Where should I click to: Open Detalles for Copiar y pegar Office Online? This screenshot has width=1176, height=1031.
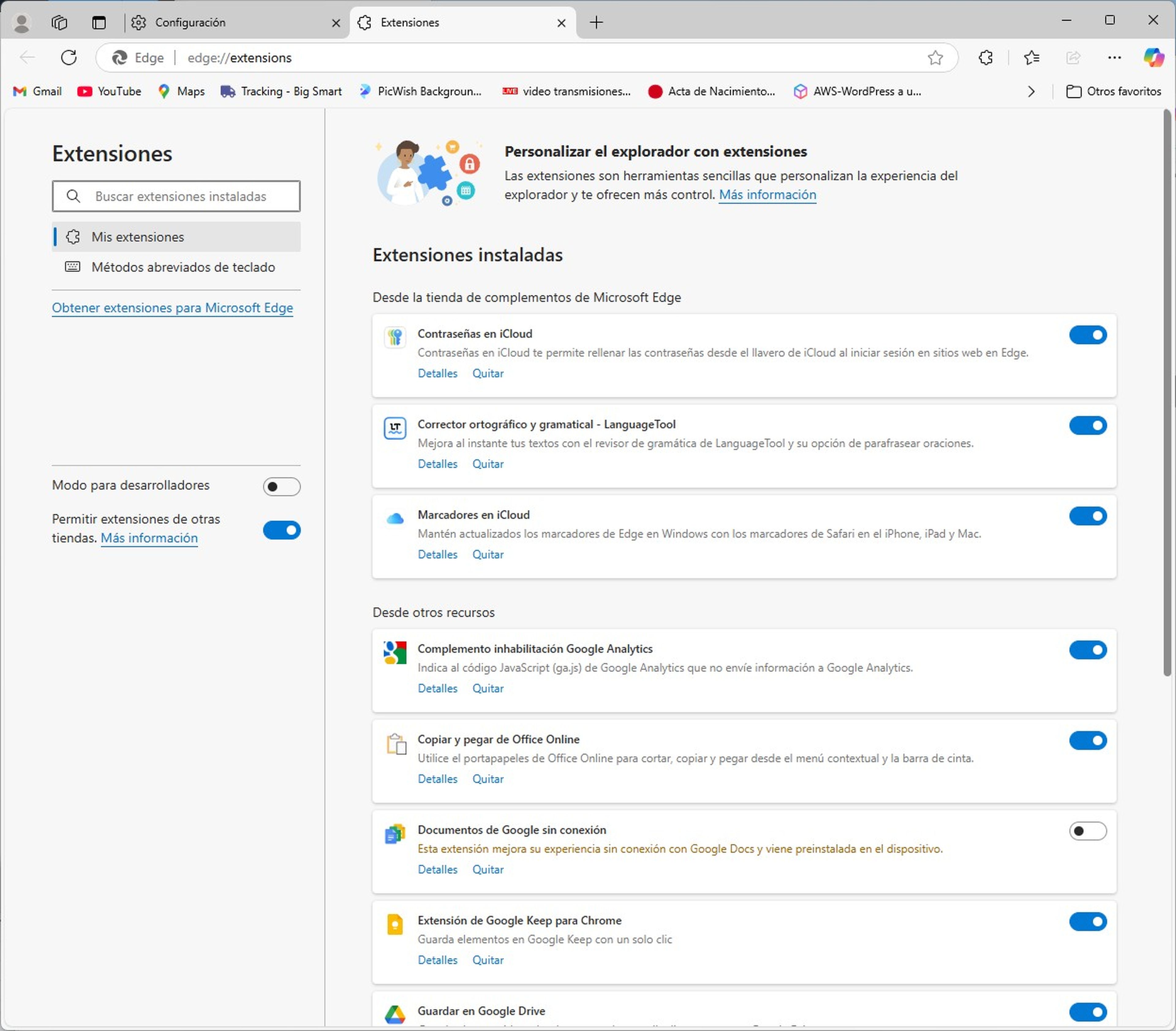(x=437, y=779)
